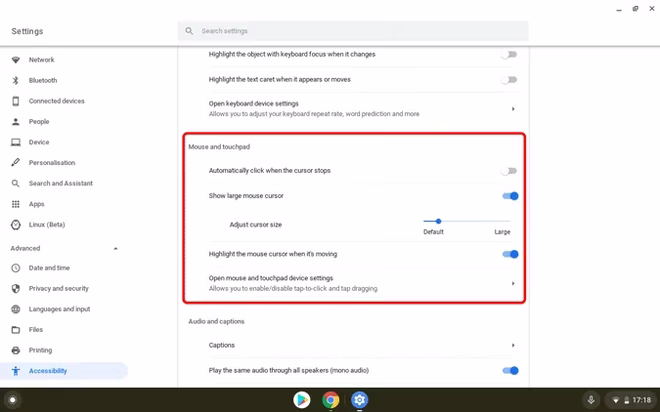The height and width of the screenshot is (412, 660).
Task: Open keyboard device settings link text
Action: (x=254, y=104)
